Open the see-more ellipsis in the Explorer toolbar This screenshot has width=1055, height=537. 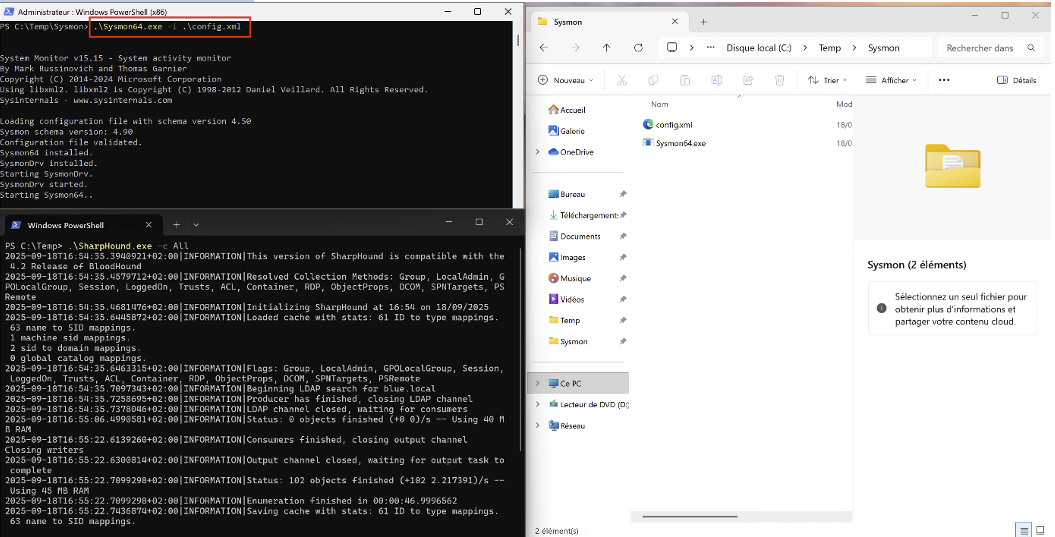point(943,80)
